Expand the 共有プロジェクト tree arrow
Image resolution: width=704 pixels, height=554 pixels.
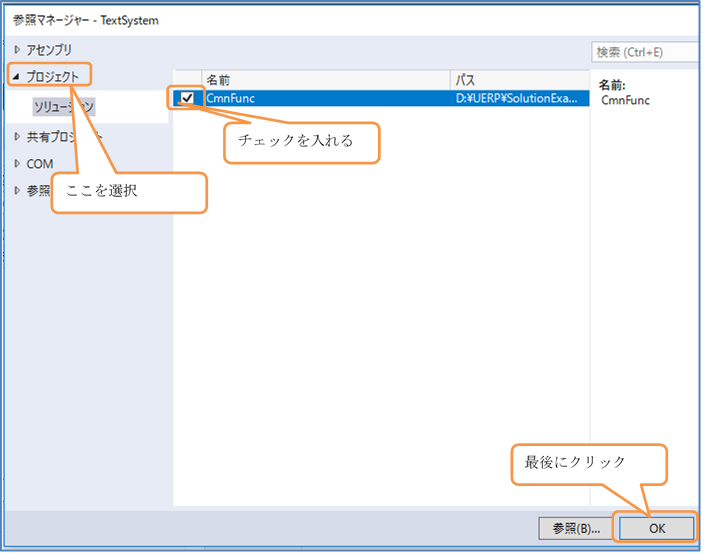[16, 136]
